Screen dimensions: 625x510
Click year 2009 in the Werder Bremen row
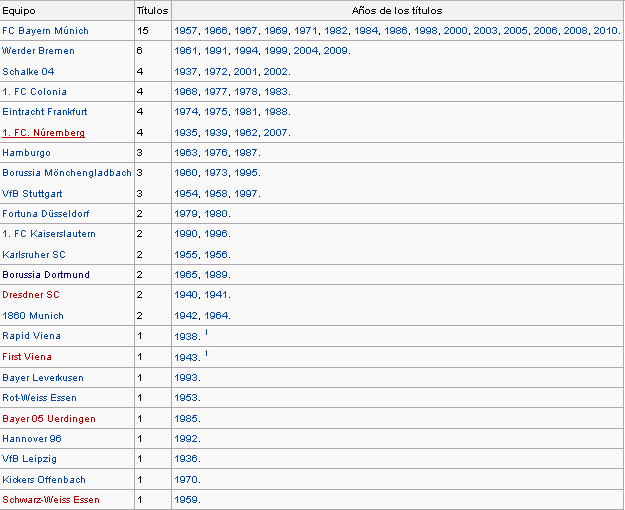335,51
